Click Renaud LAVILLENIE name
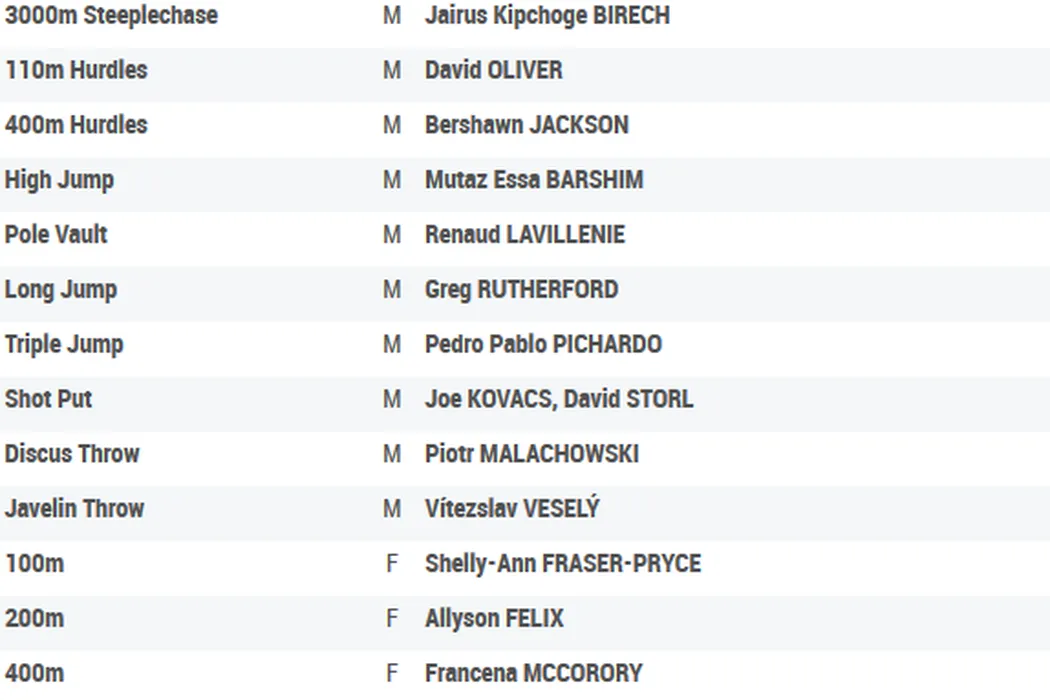Viewport: 1050px width, 700px height. pos(524,235)
